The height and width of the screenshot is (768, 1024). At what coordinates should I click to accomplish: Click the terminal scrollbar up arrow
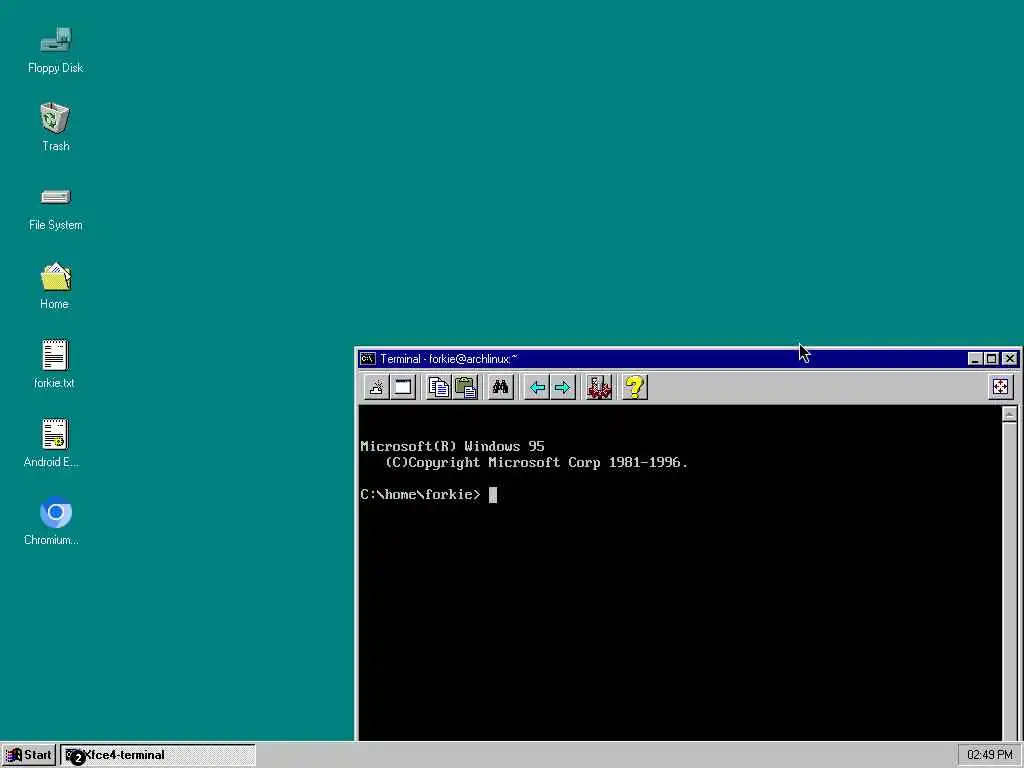pos(1009,414)
